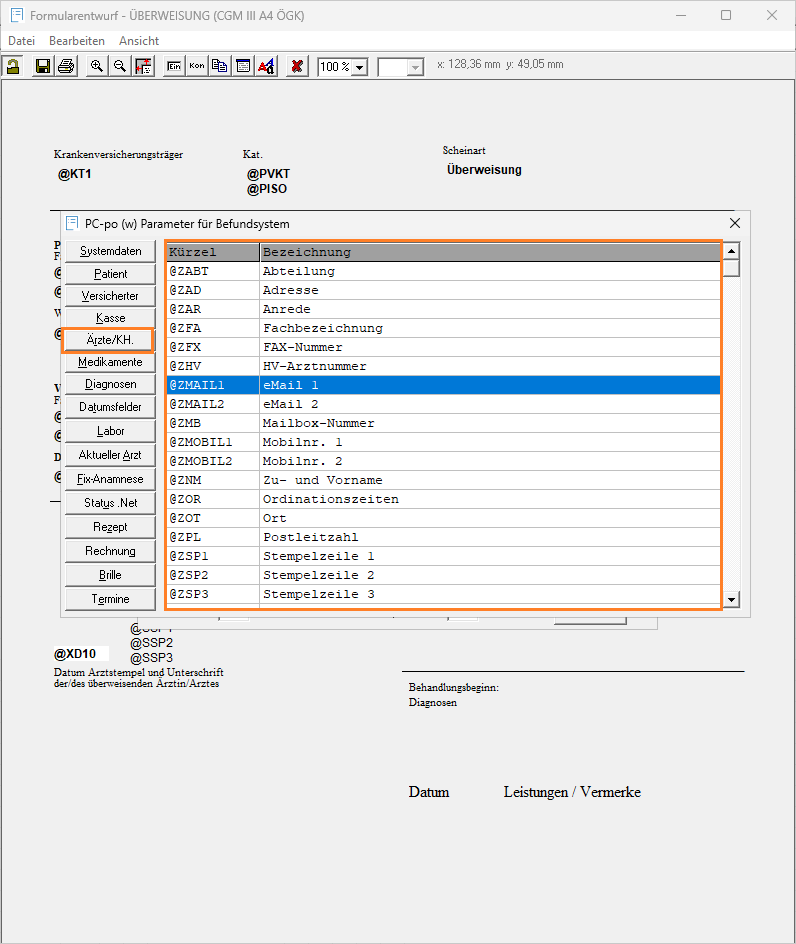Click the scrollbar down arrow of parameter list
796x944 pixels.
[732, 599]
